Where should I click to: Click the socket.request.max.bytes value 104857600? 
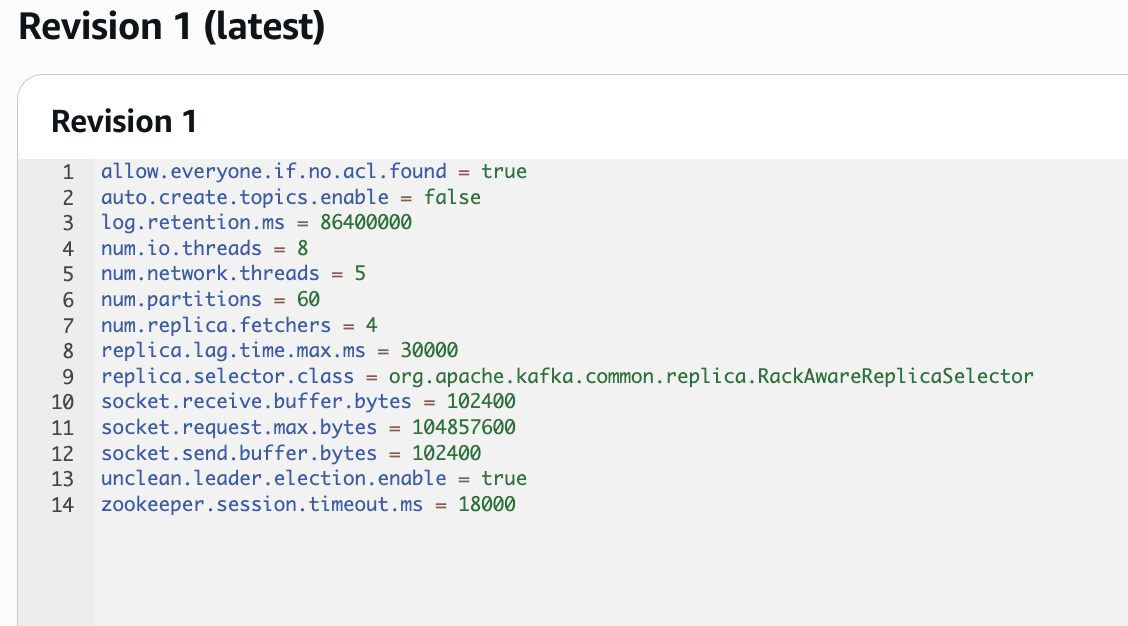[x=463, y=427]
